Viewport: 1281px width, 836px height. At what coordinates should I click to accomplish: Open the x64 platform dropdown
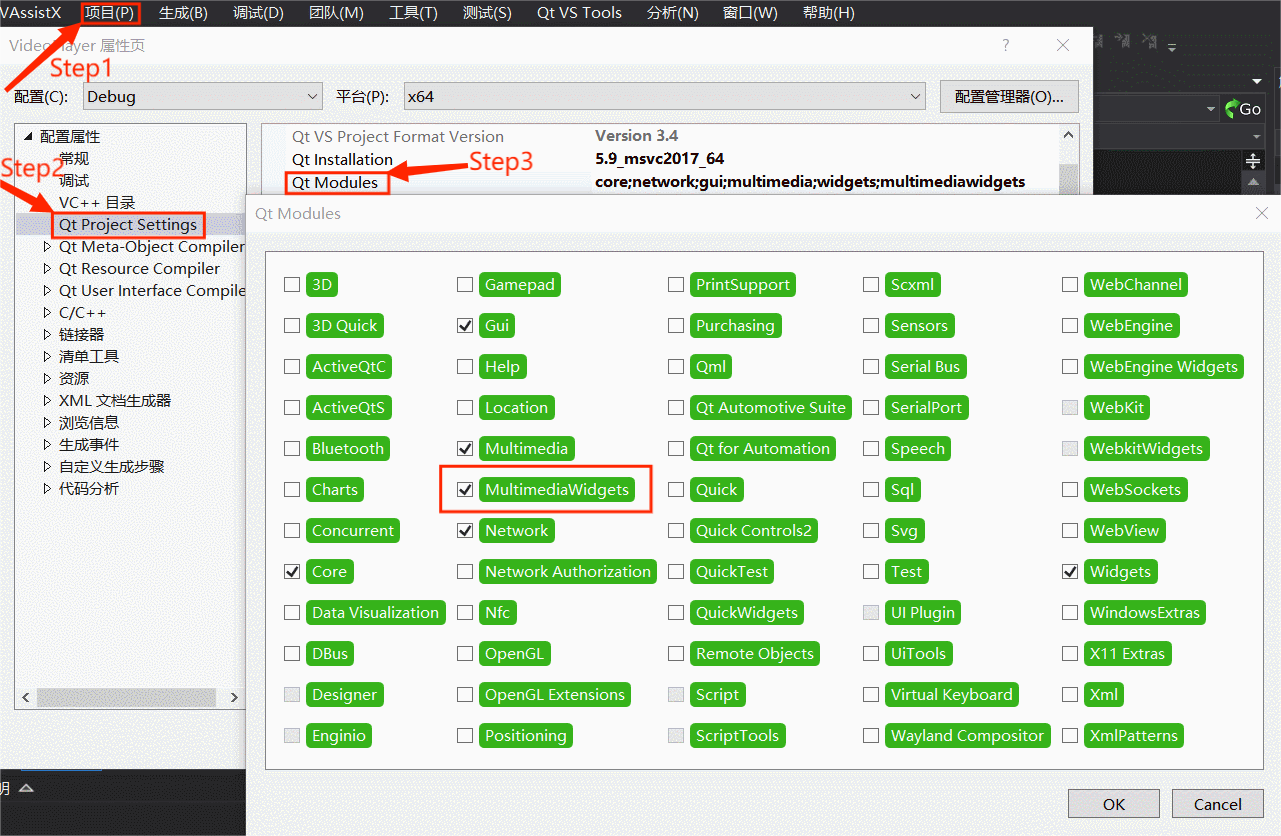pos(915,96)
